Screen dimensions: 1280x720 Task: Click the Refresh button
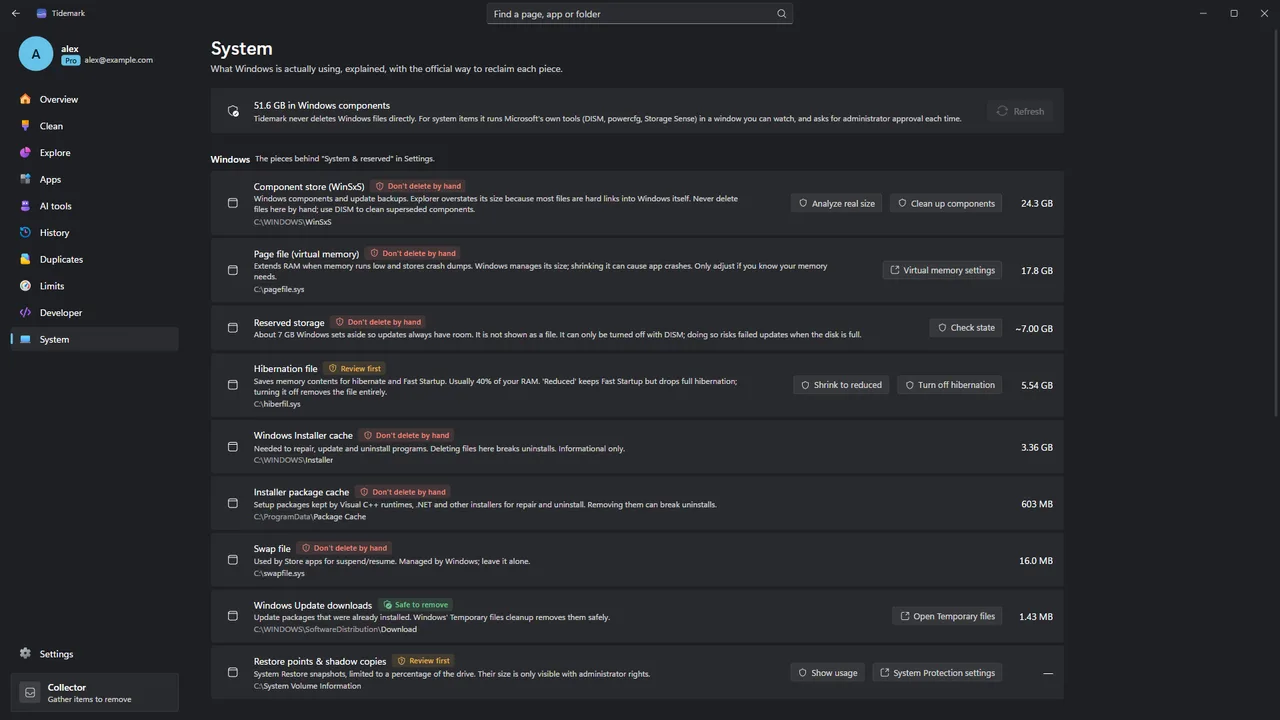[x=1020, y=111]
